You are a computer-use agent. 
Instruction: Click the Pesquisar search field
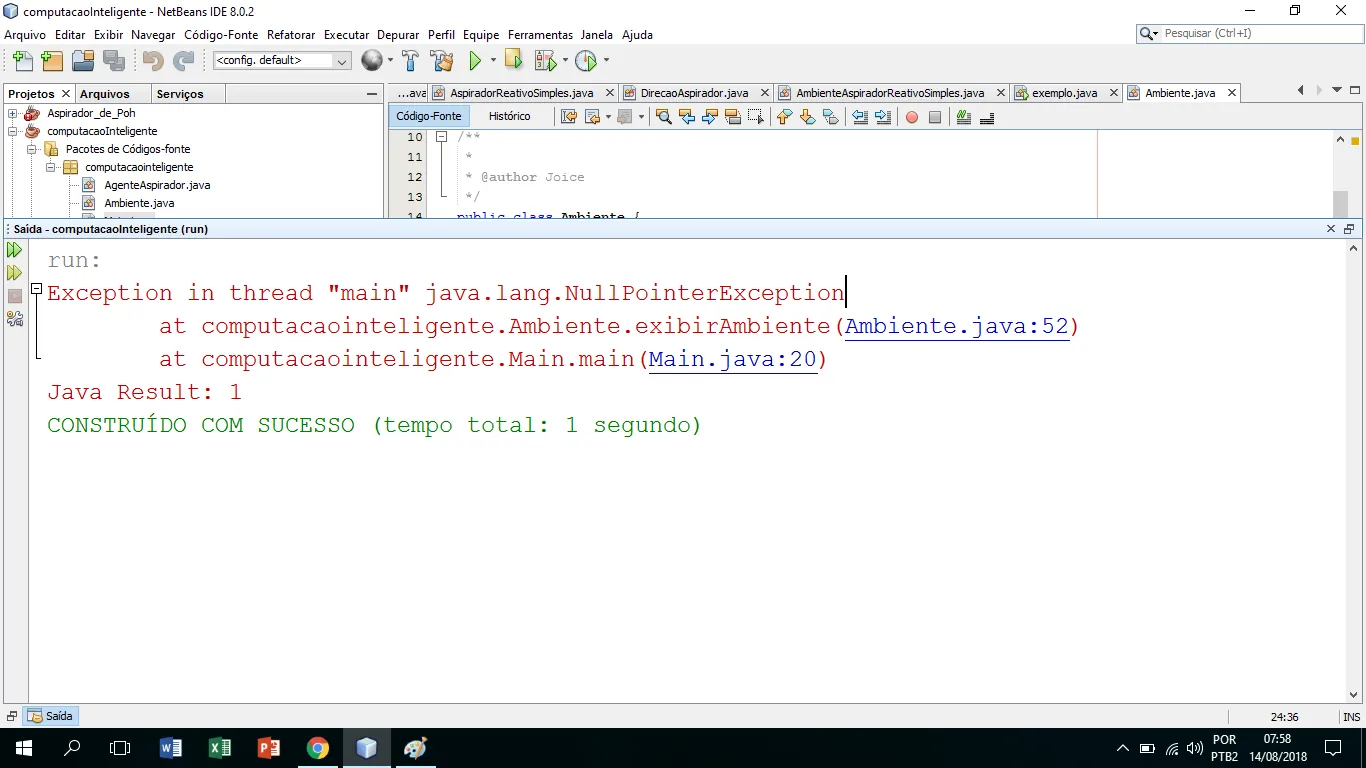click(x=1256, y=33)
